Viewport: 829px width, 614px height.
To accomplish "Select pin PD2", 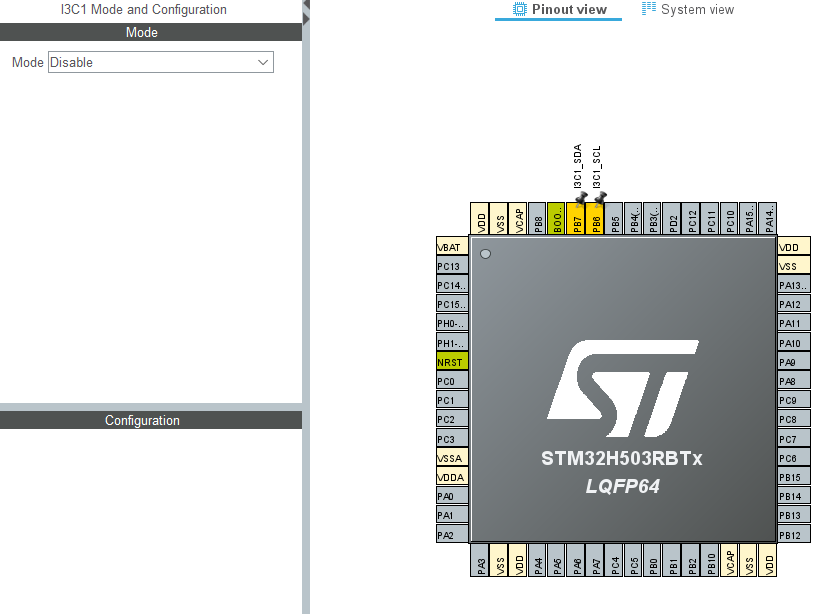I will (672, 218).
